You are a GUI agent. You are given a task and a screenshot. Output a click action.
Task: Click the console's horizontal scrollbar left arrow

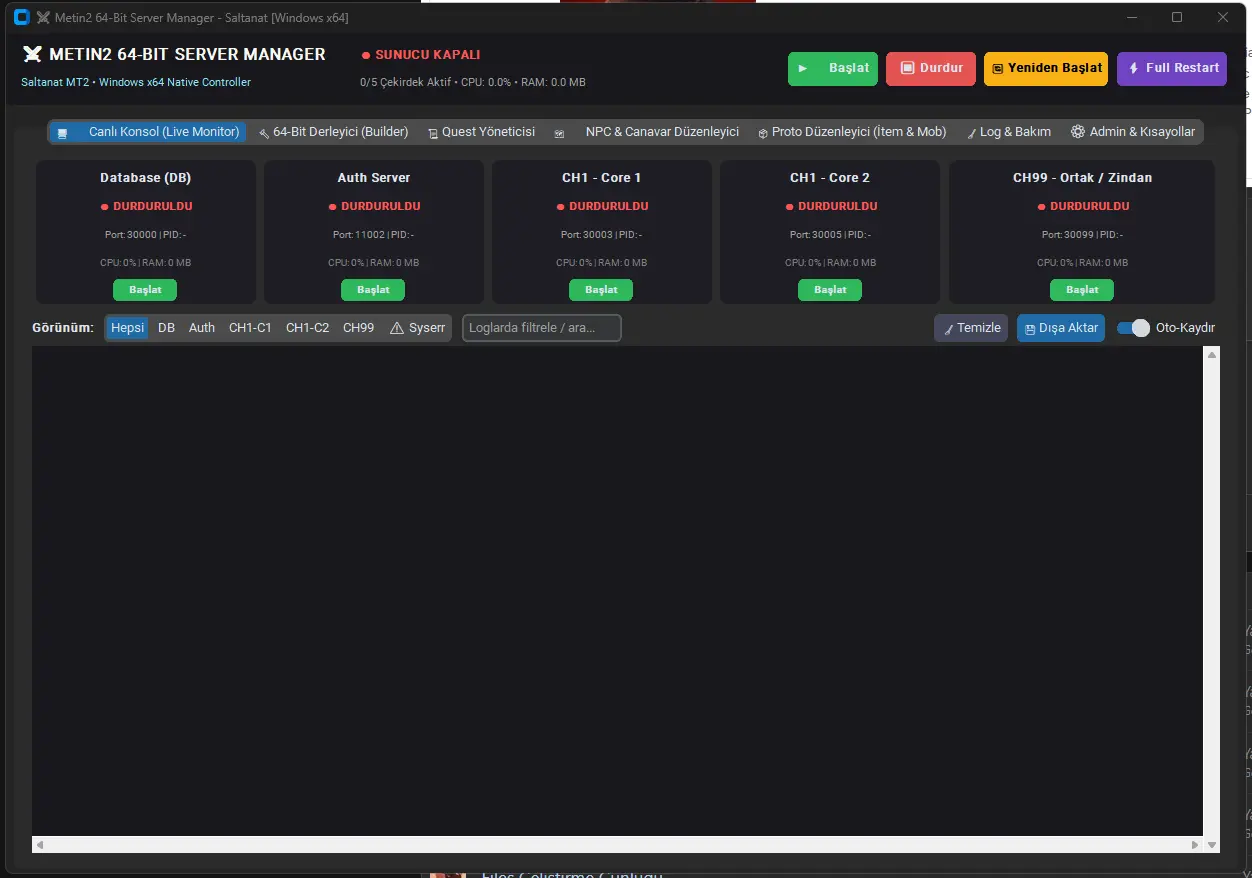(x=40, y=844)
